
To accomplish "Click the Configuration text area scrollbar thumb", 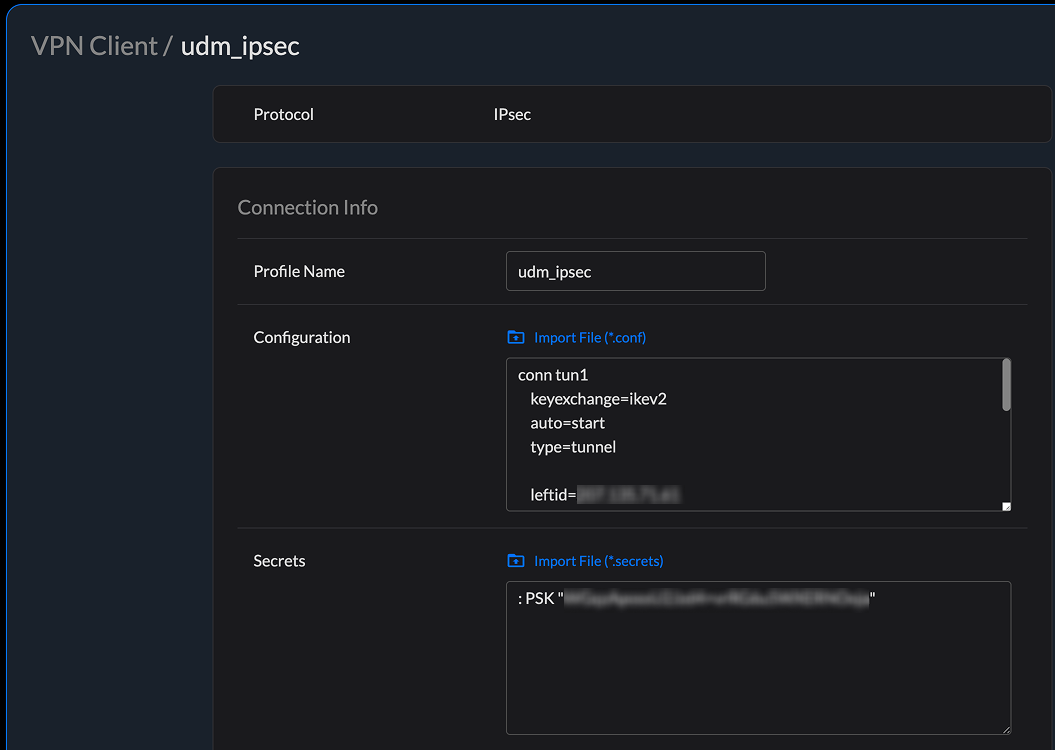I will pos(1006,385).
